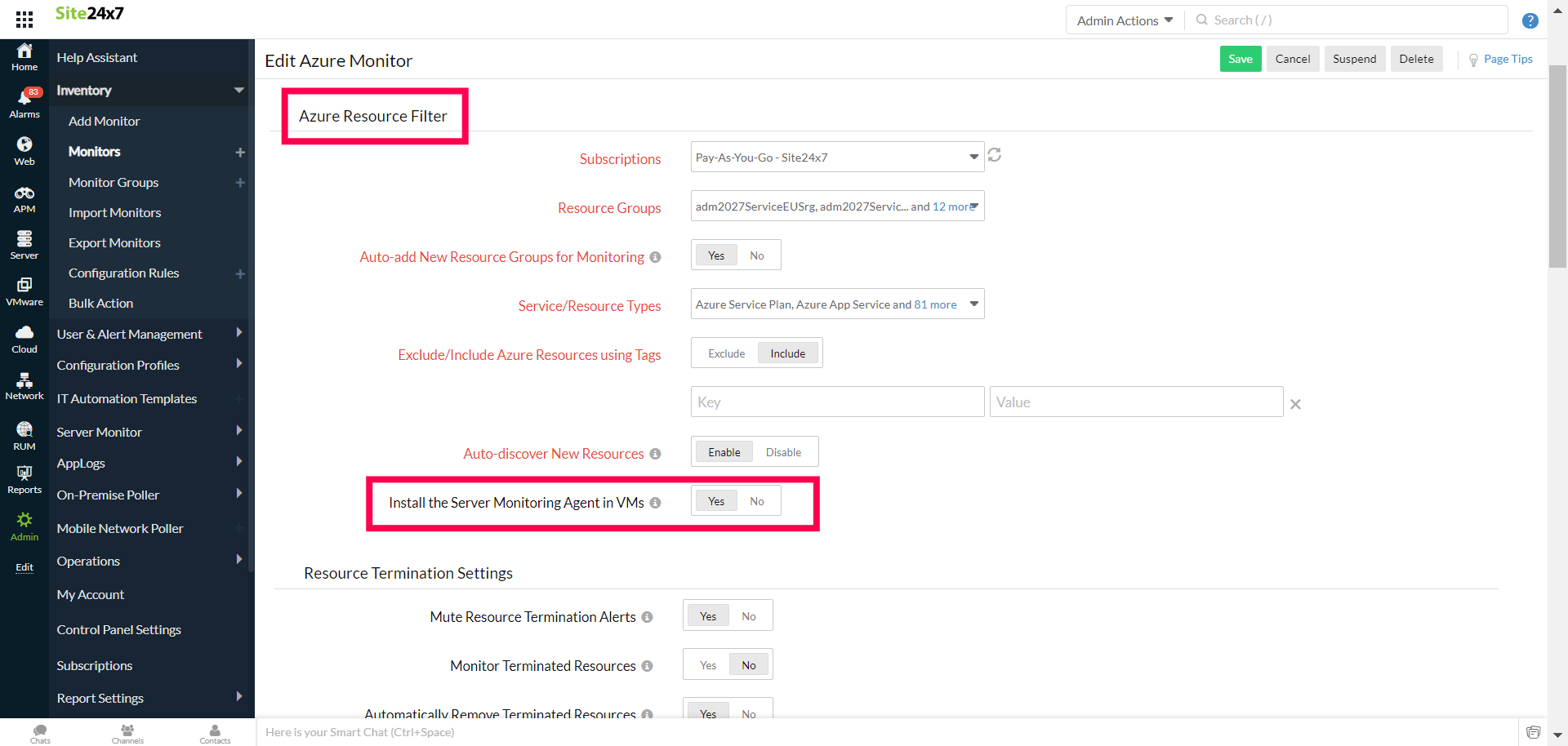Click the Key input field for tags
Viewport: 1568px width, 746px height.
835,402
